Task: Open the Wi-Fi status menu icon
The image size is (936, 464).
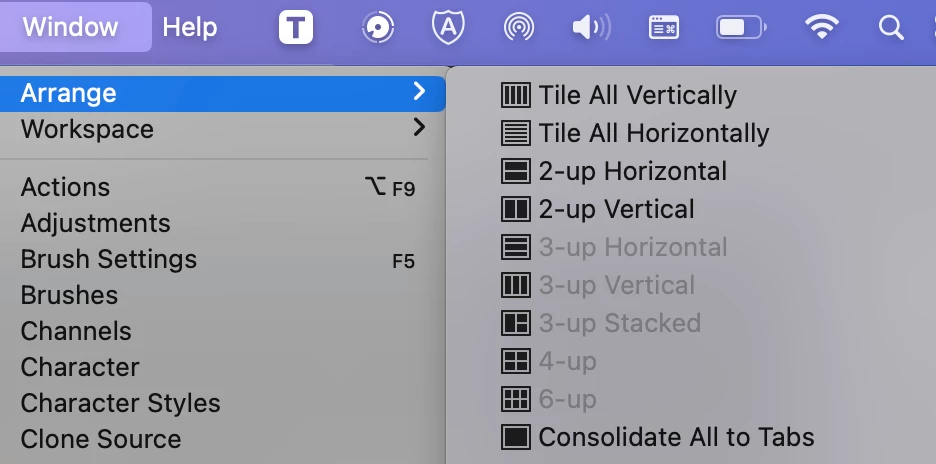Action: click(821, 27)
